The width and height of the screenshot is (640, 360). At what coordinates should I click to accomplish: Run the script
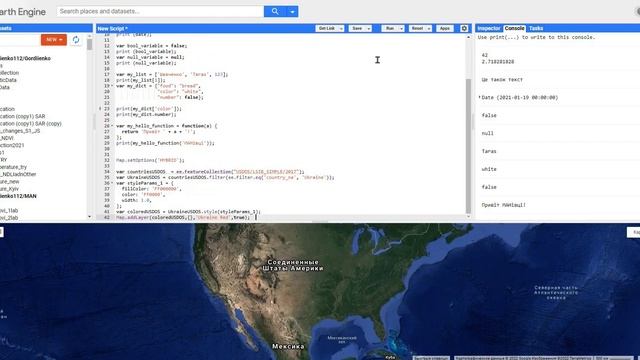390,28
